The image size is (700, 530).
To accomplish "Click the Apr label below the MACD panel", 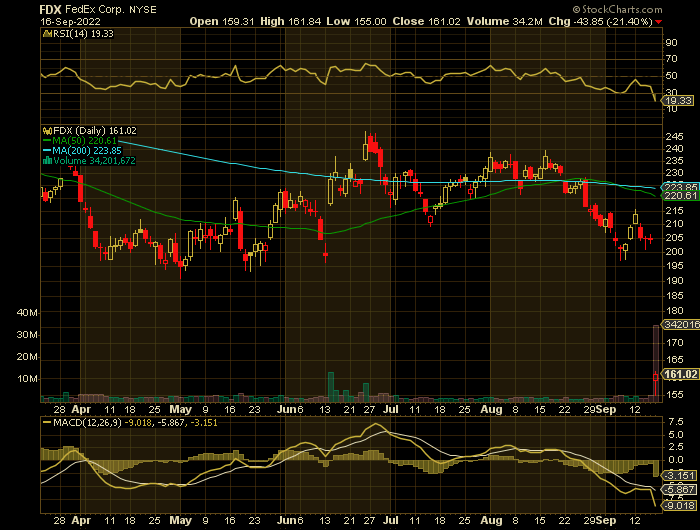I will (x=81, y=521).
